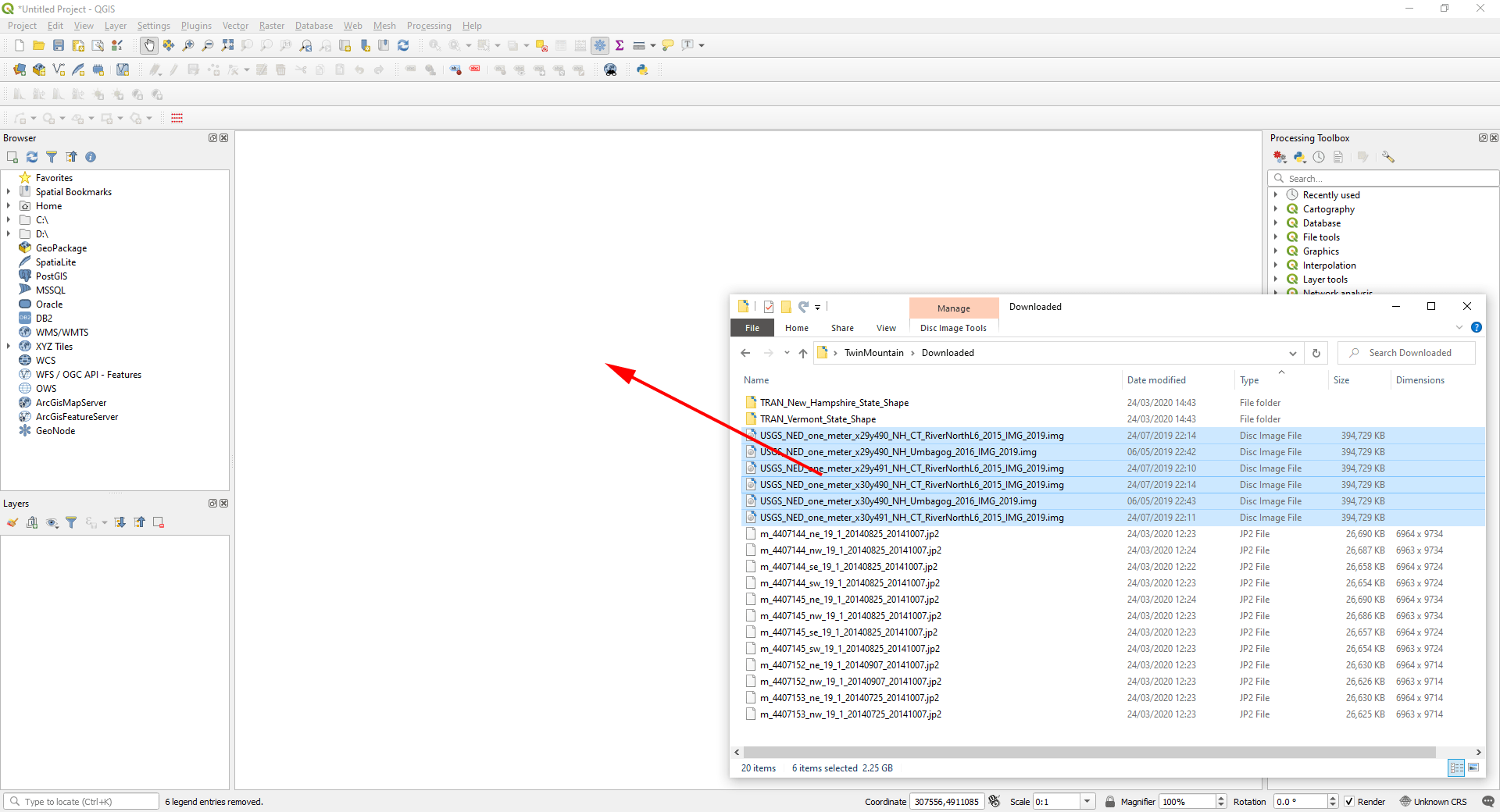Open the Python console
Viewport: 1500px width, 812px height.
click(x=642, y=69)
